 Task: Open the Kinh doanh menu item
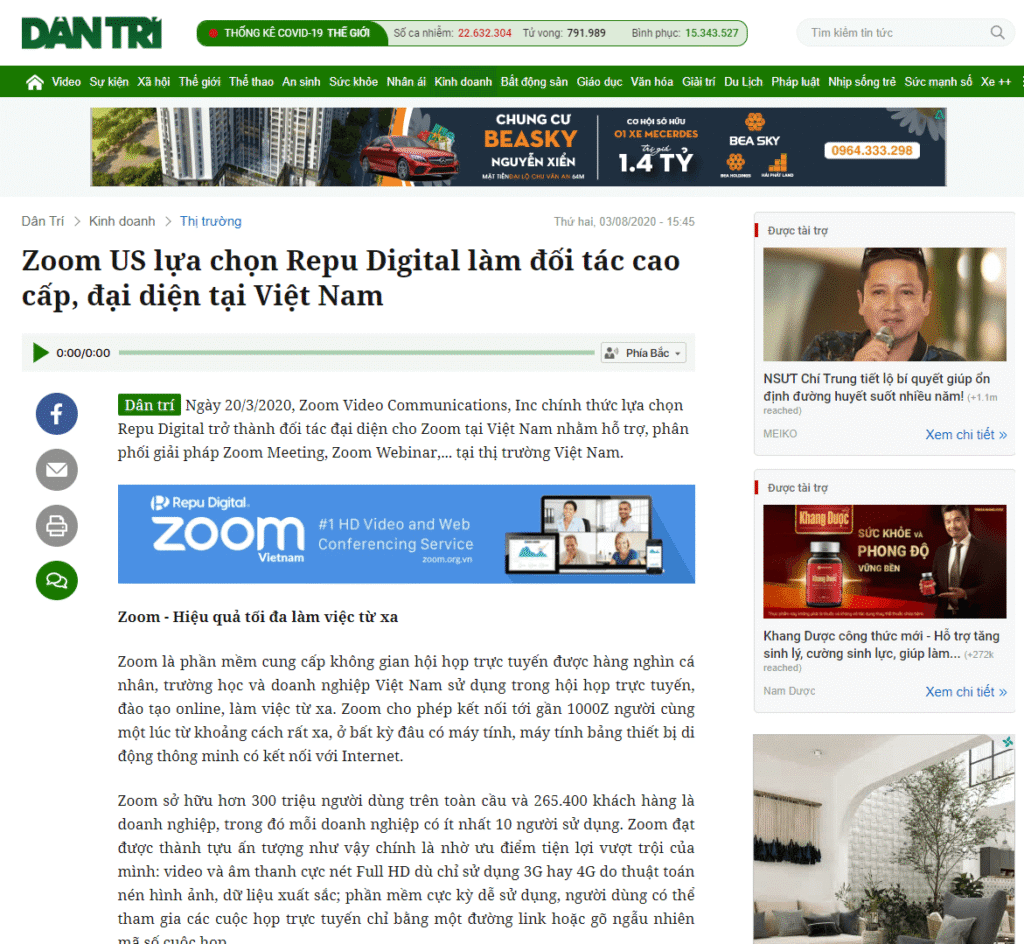(x=463, y=82)
